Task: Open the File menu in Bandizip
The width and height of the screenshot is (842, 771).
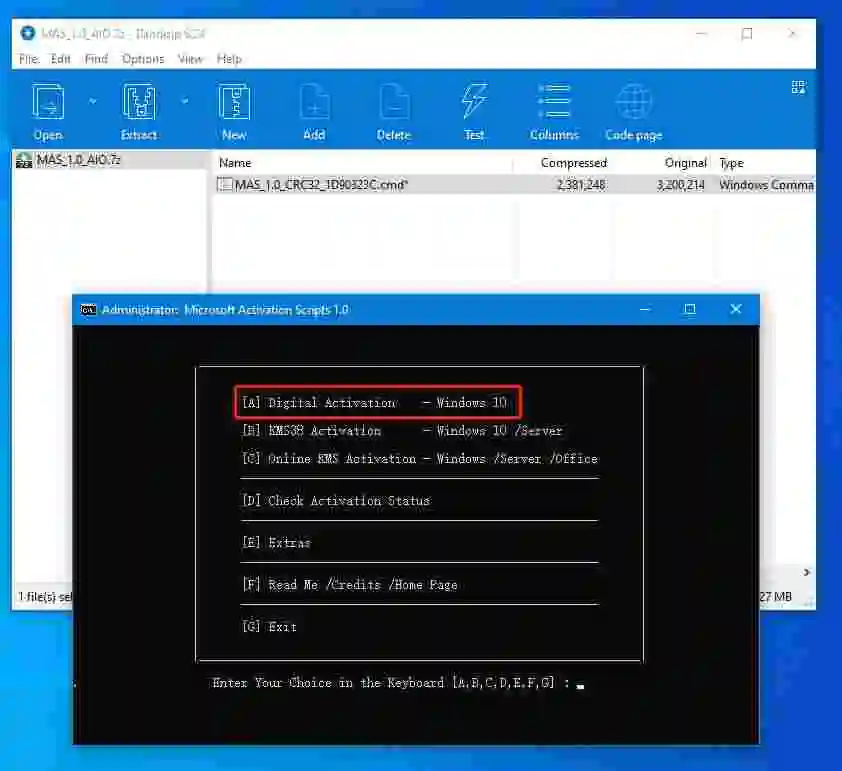Action: pos(29,59)
